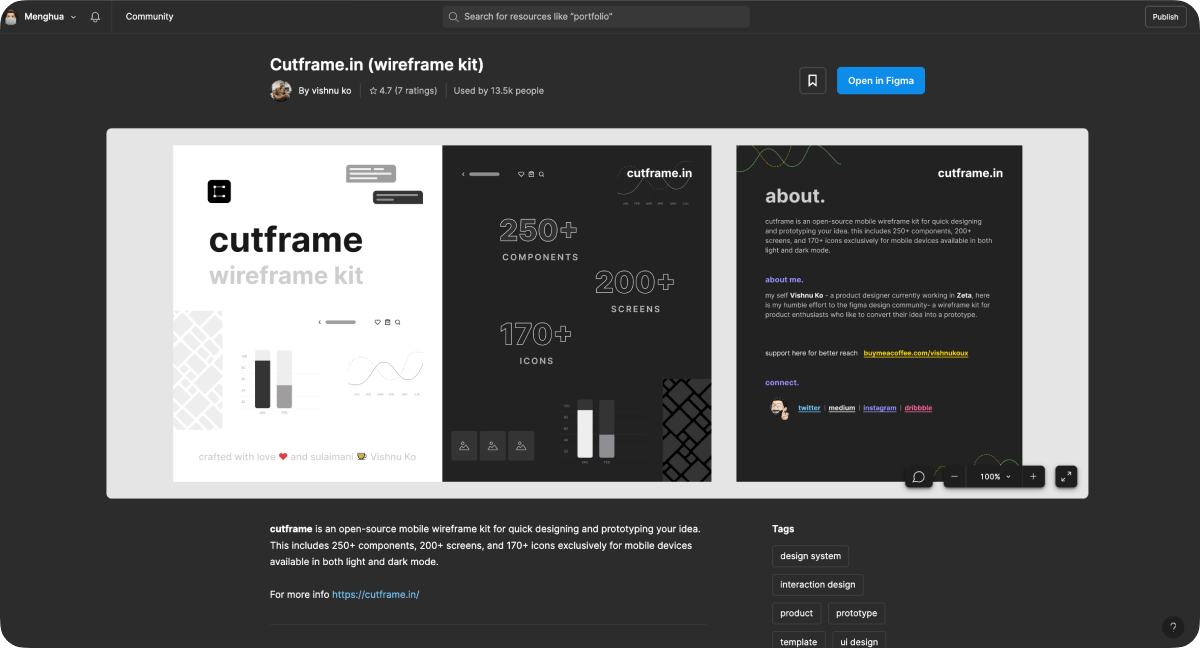Click buymeacoffee.com/vishnukoux link in preview
Viewport: 1200px width, 648px height.
pyautogui.click(x=916, y=353)
